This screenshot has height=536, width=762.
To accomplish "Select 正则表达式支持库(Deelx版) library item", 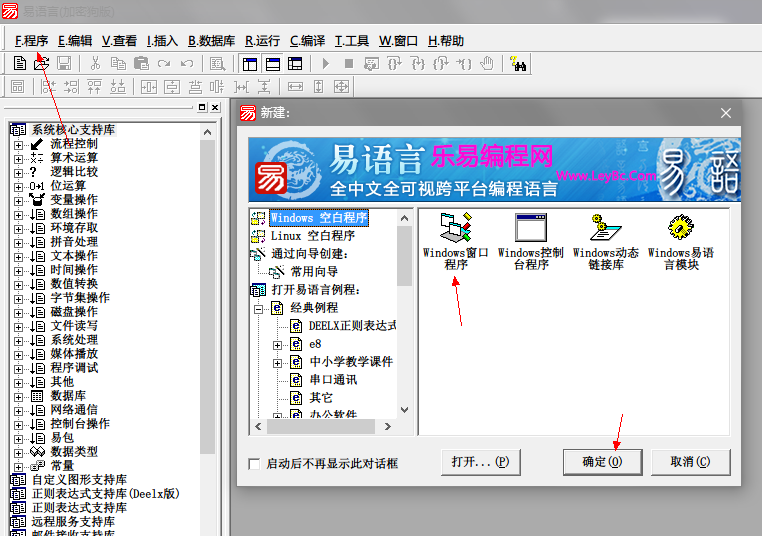I will 105,494.
